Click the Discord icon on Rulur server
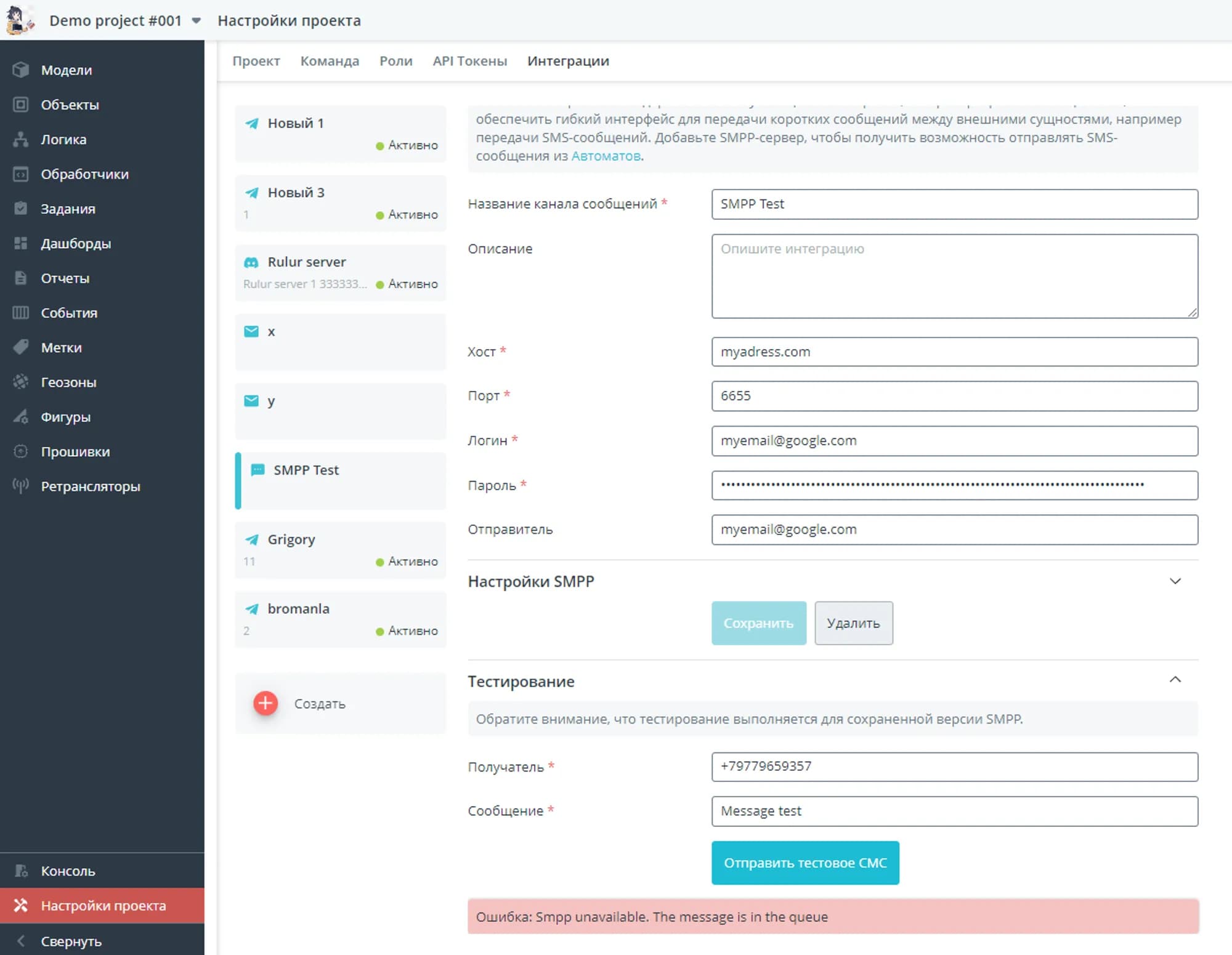The image size is (1232, 955). point(251,262)
